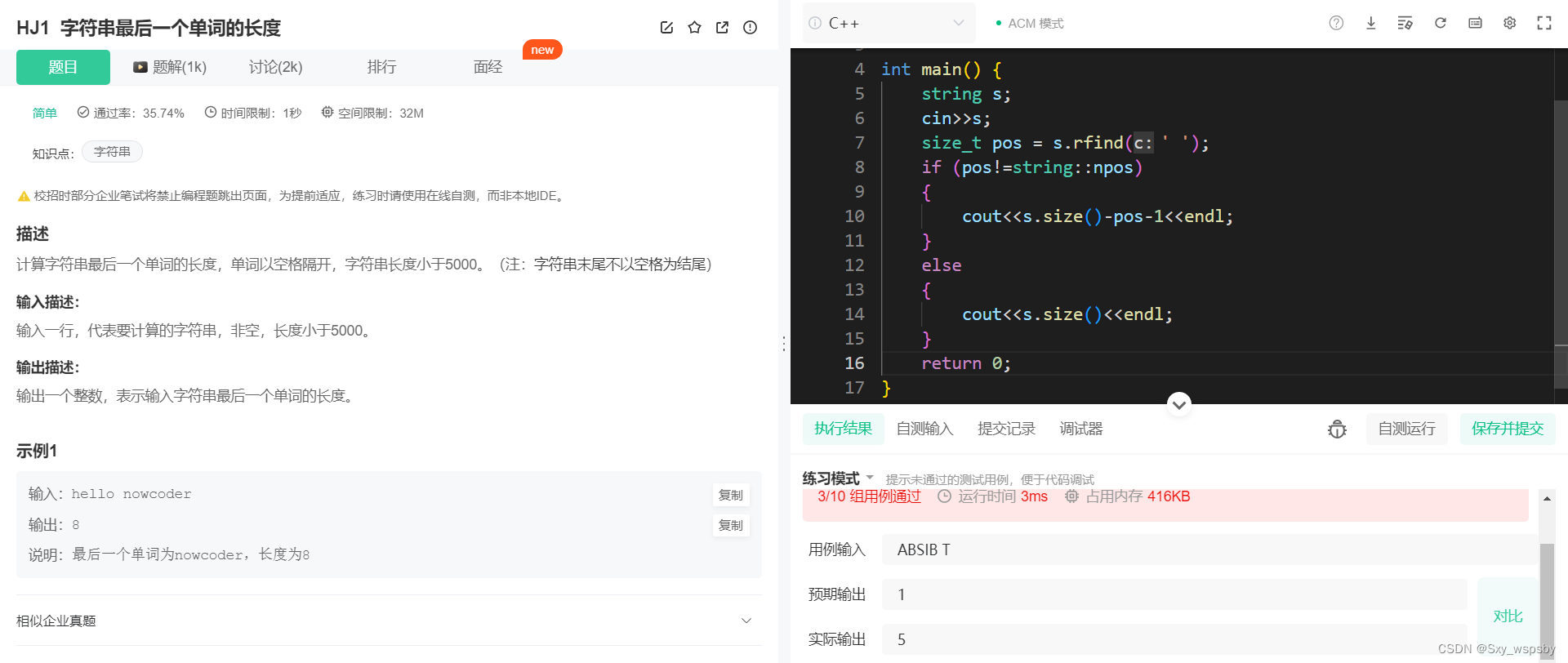The image size is (1568, 663).
Task: Click the panel divider handle dots
Action: click(784, 344)
